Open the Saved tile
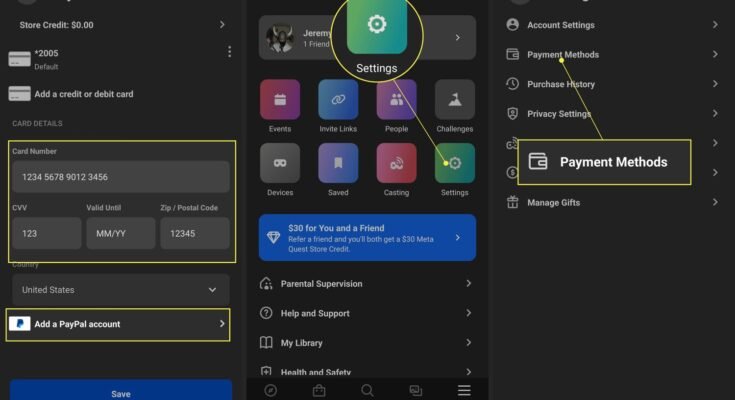The width and height of the screenshot is (735, 400). coord(338,163)
